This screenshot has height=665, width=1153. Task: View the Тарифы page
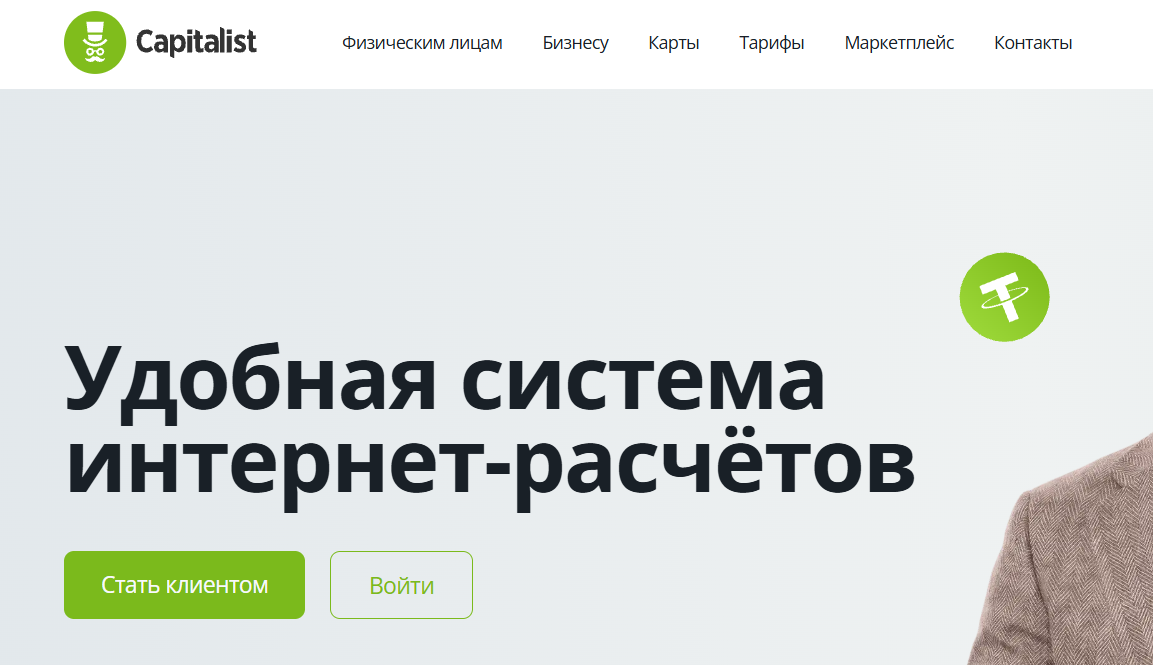coord(771,43)
